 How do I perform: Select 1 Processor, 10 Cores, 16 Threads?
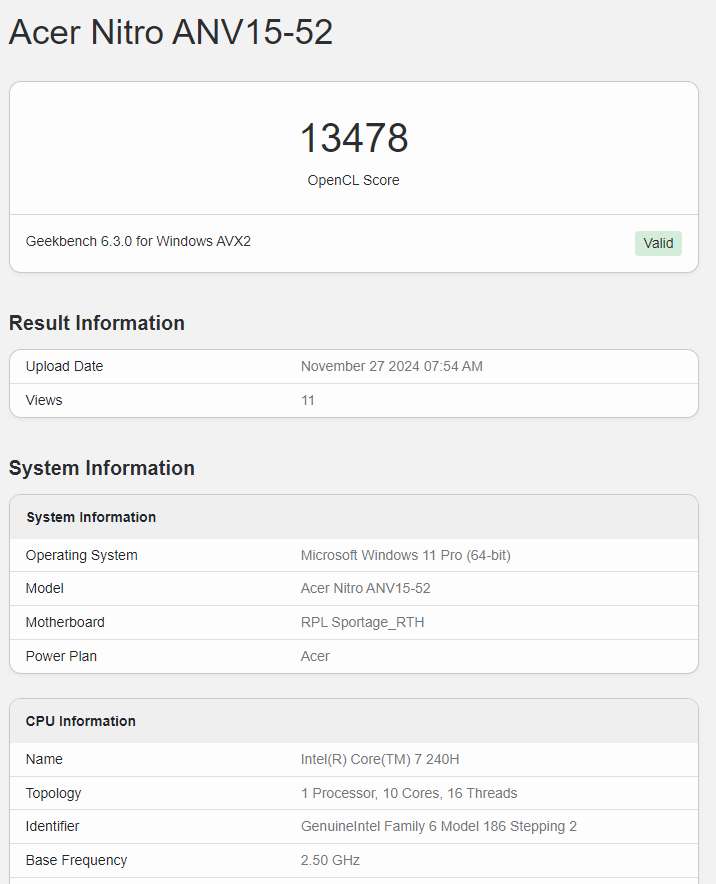409,793
